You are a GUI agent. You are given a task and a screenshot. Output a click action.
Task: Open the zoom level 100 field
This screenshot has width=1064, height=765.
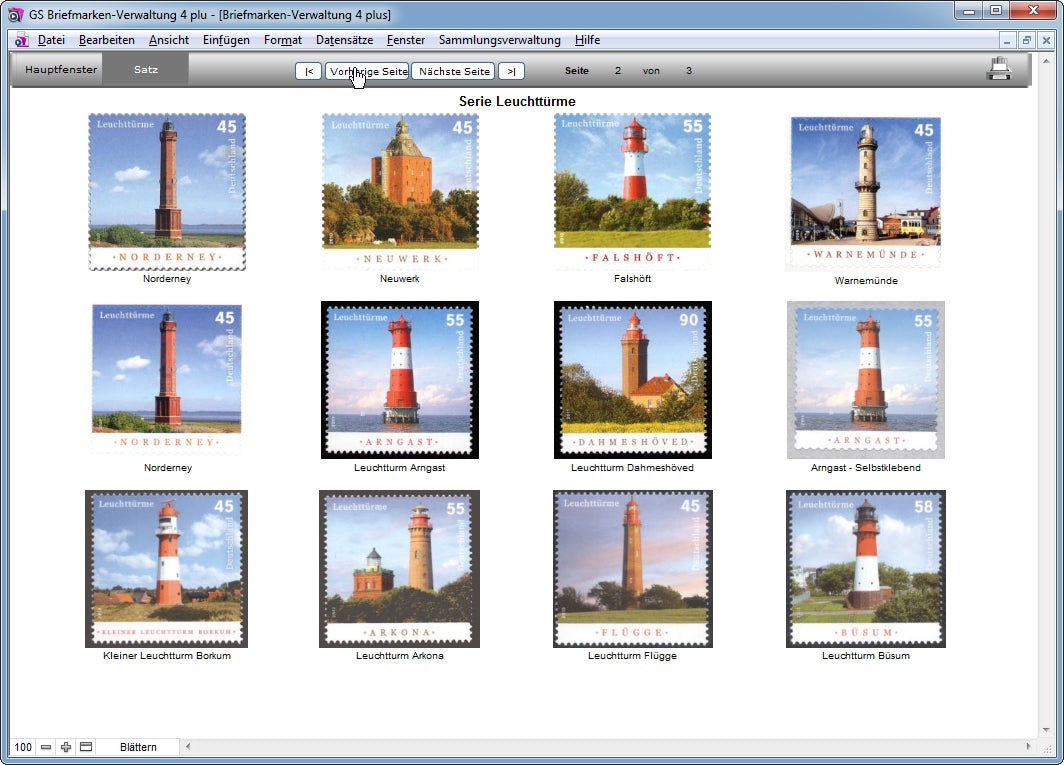pos(22,747)
